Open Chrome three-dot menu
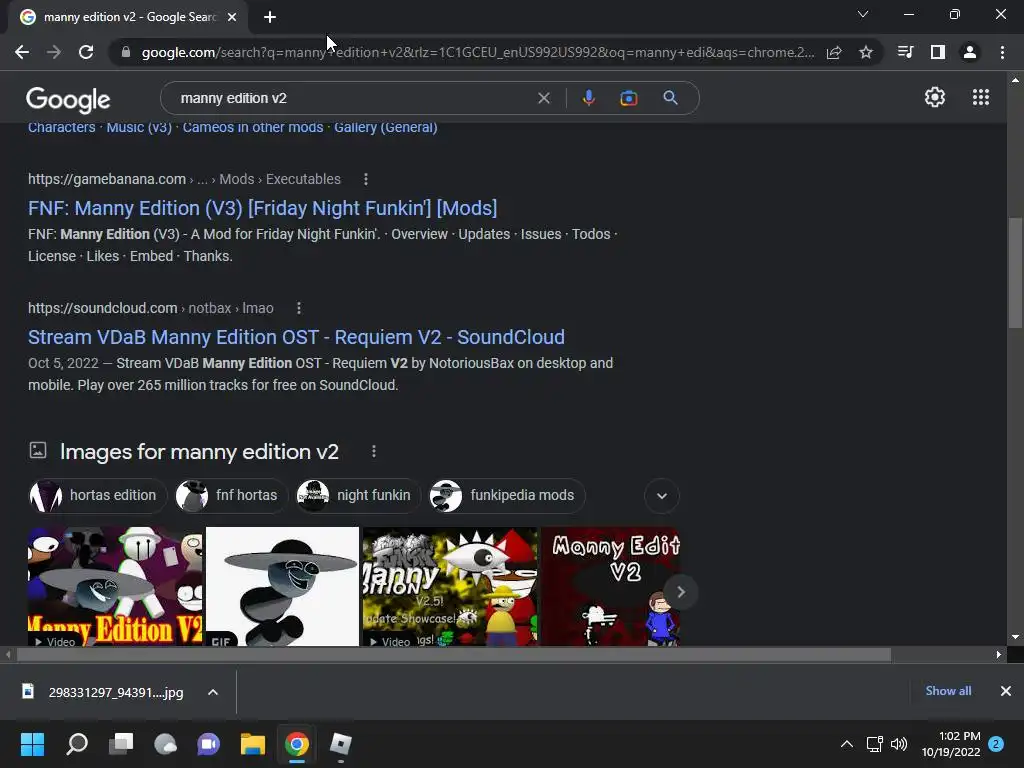The height and width of the screenshot is (768, 1024). (x=1002, y=52)
